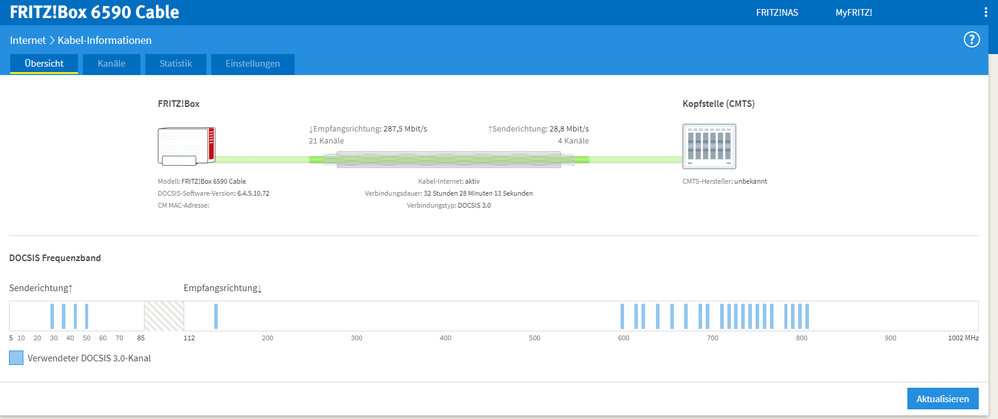Switch to the Übersicht tab
Screen dimensions: 998x419
tap(44, 64)
